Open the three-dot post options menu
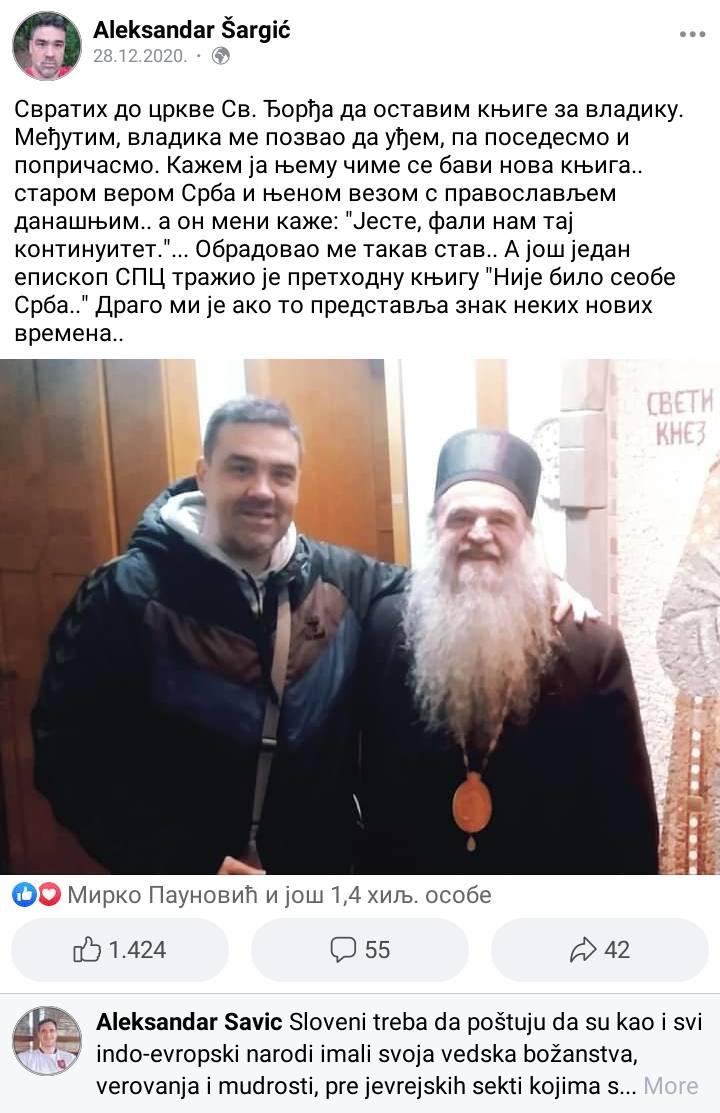Image resolution: width=720 pixels, height=1113 pixels. point(692,34)
